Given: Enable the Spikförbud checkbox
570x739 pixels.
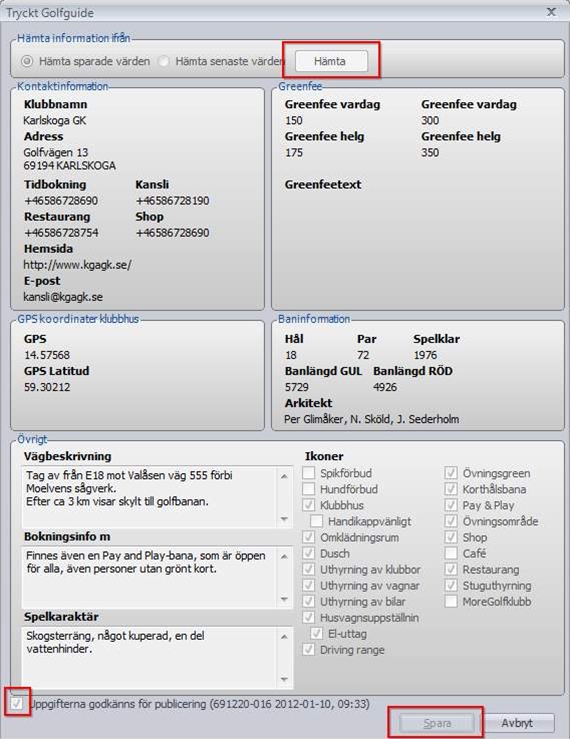Looking at the screenshot, I should click(309, 473).
